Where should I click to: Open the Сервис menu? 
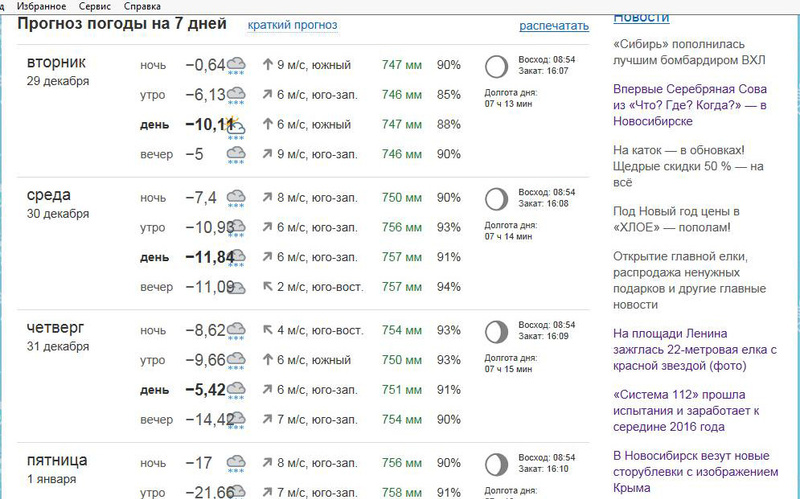pyautogui.click(x=95, y=6)
